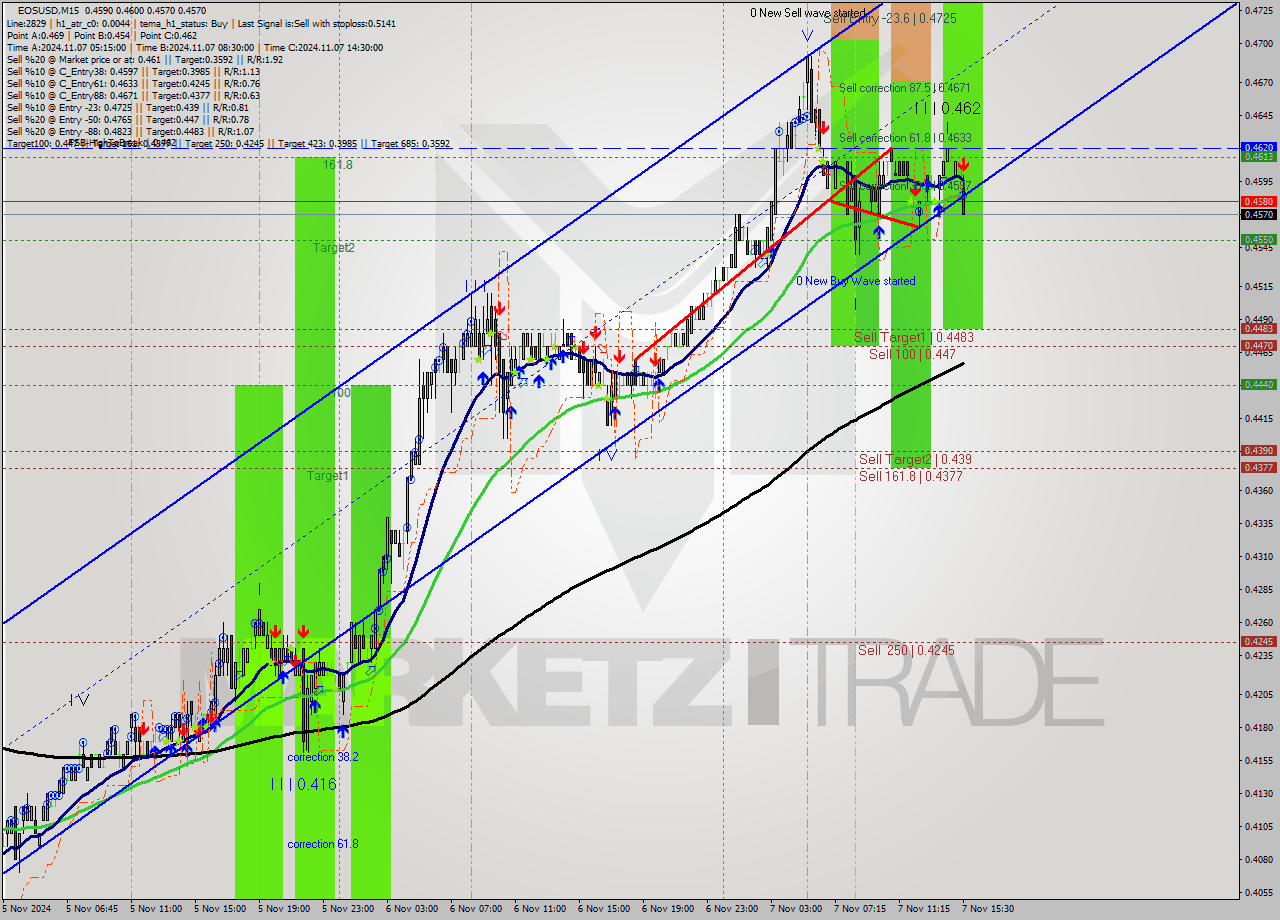
Task: Click 'Sell correction 87.5 | 0.4671' label
Action: pos(905,88)
